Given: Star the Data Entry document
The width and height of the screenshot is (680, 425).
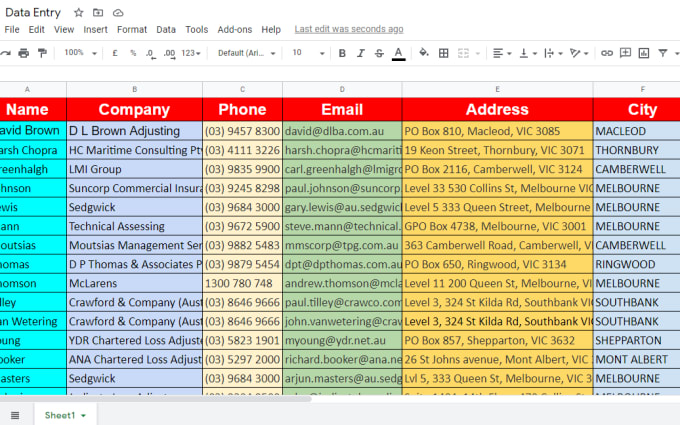Looking at the screenshot, I should pos(78,13).
